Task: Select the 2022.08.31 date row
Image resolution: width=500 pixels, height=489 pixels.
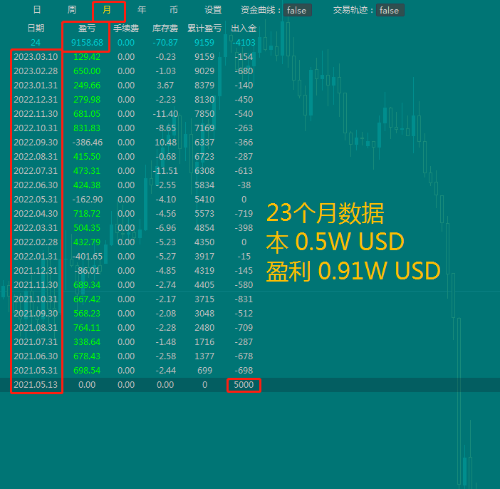Action: (x=36, y=157)
